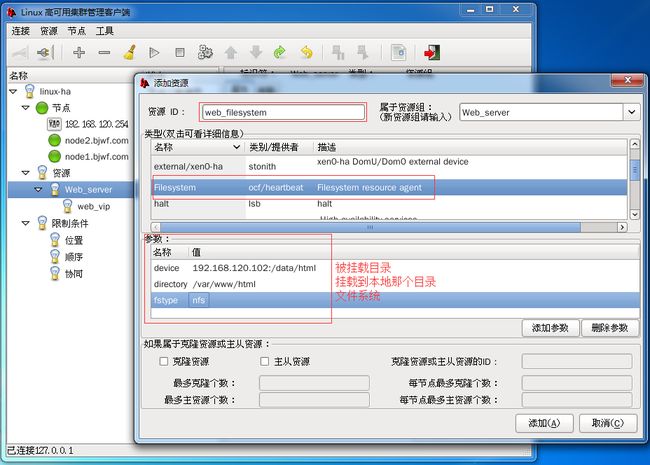Click the lightbulb icon beside web_vip
This screenshot has width=650, height=465.
tap(67, 206)
